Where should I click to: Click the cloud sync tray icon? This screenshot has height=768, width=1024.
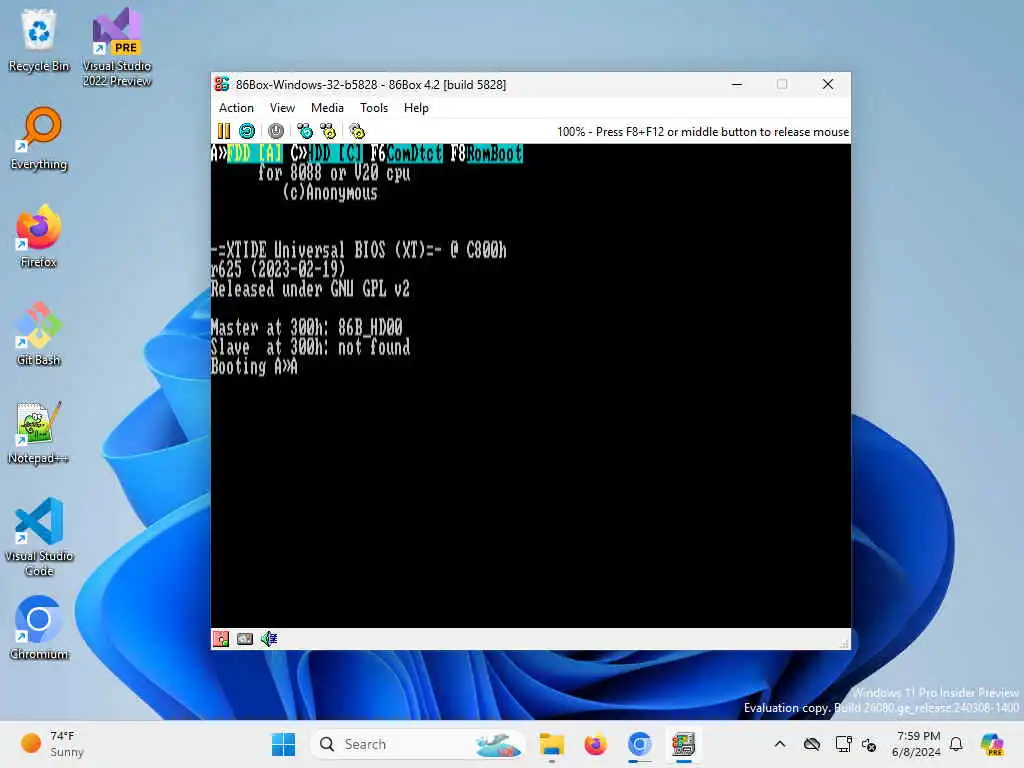click(812, 744)
